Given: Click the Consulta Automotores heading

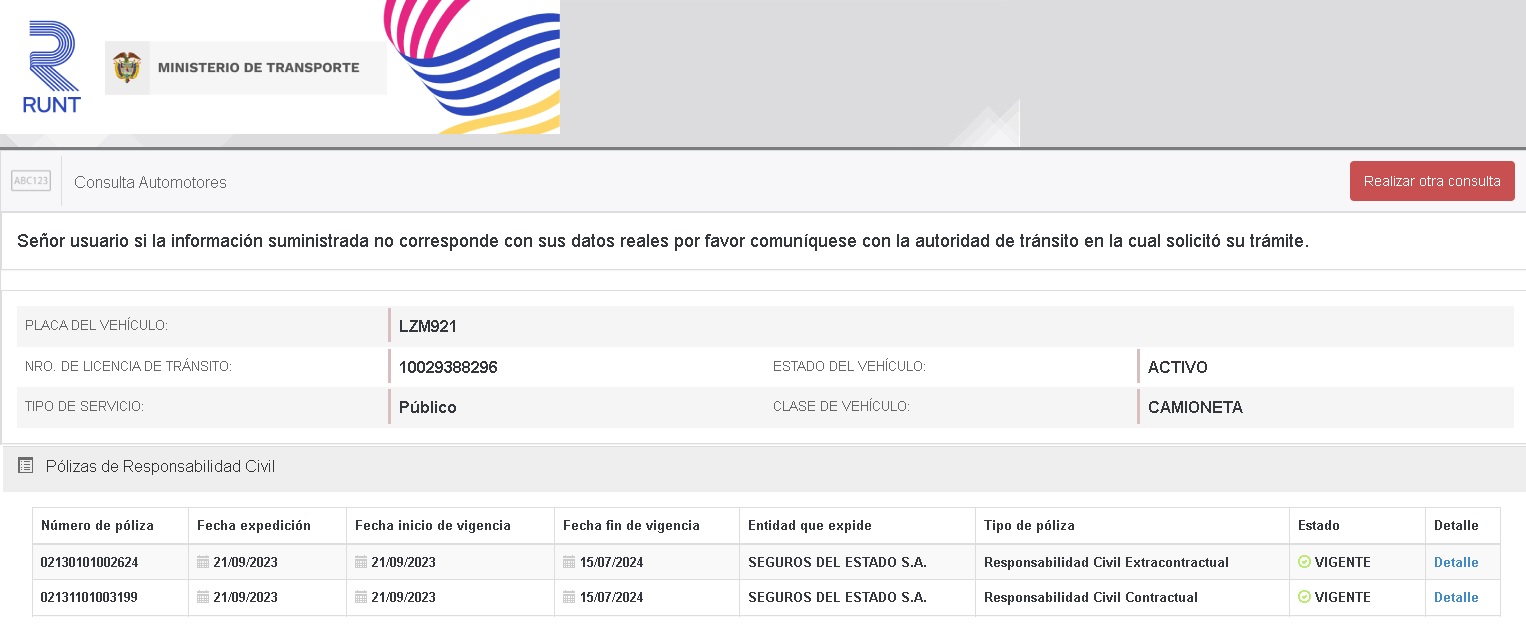Looking at the screenshot, I should [150, 182].
